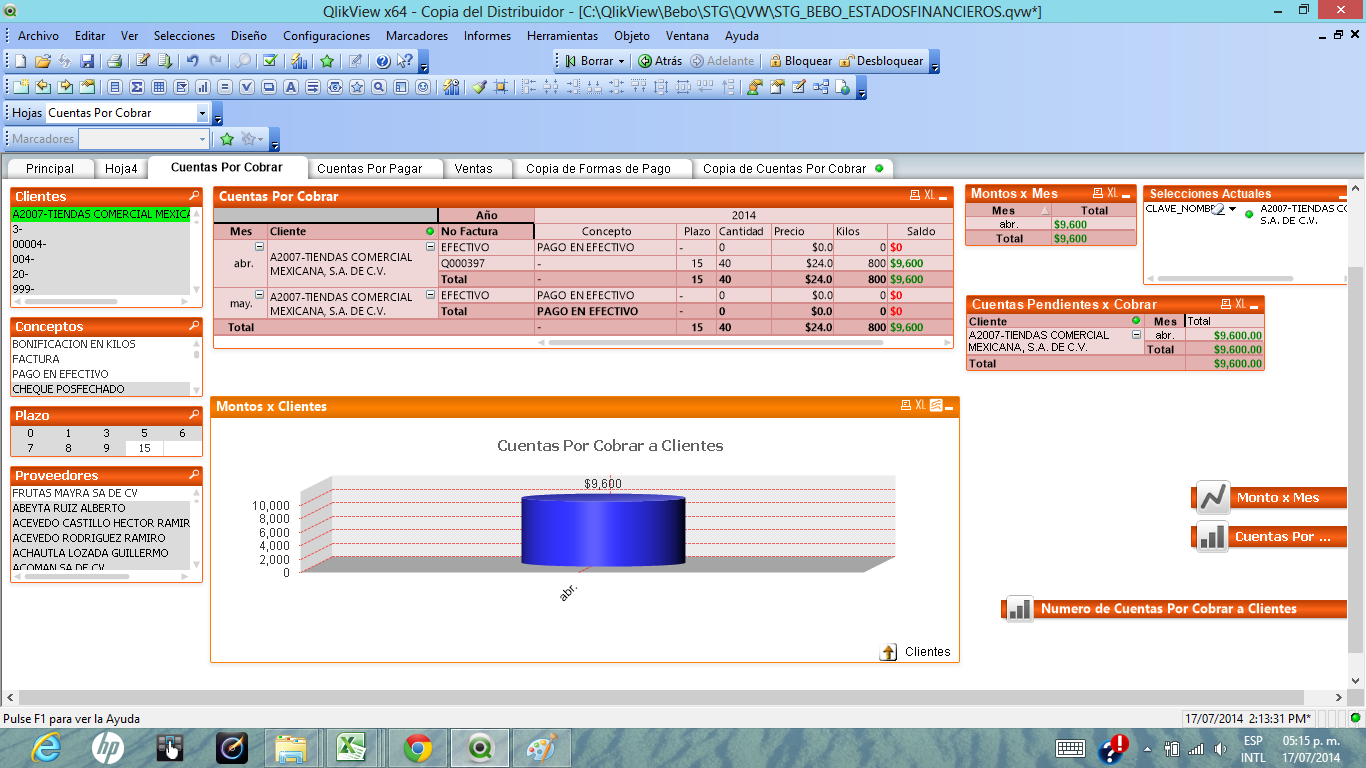Lock selections with Bloquear
This screenshot has height=768, width=1366.
coord(800,61)
